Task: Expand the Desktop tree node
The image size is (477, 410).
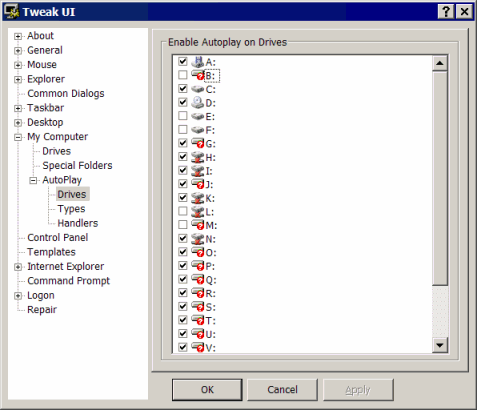Action: (18, 123)
